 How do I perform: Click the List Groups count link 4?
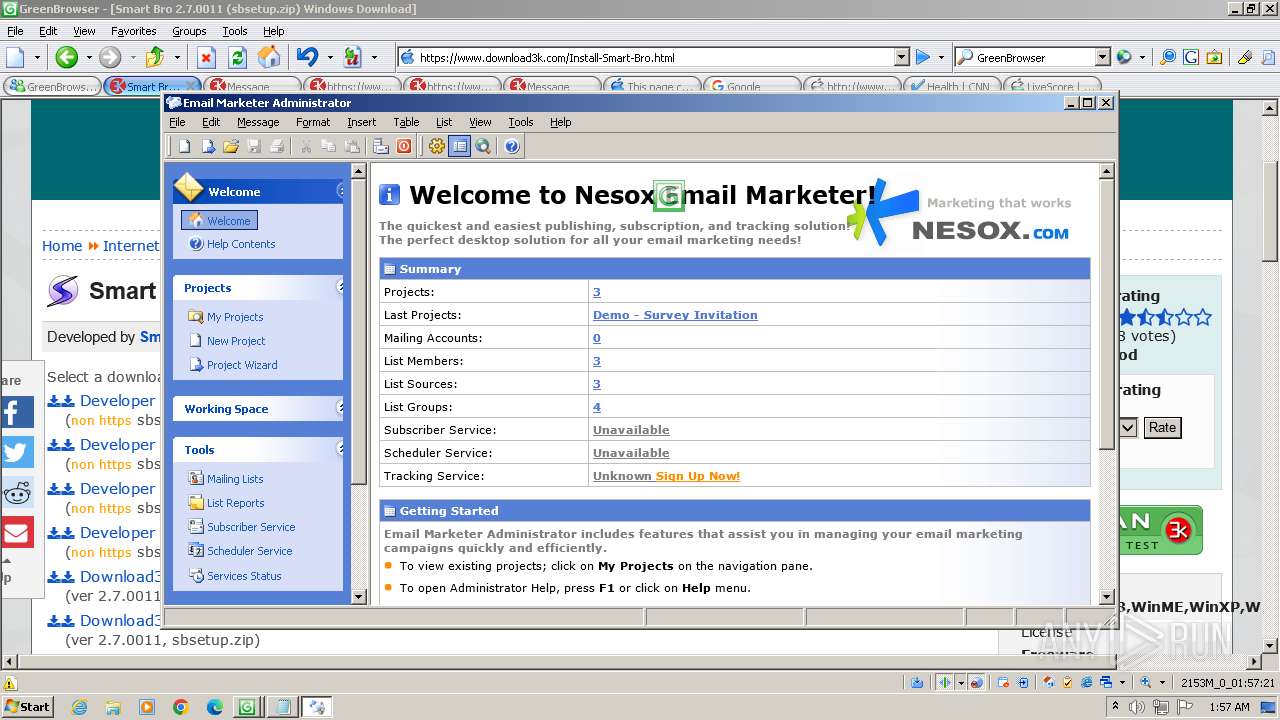pos(597,407)
